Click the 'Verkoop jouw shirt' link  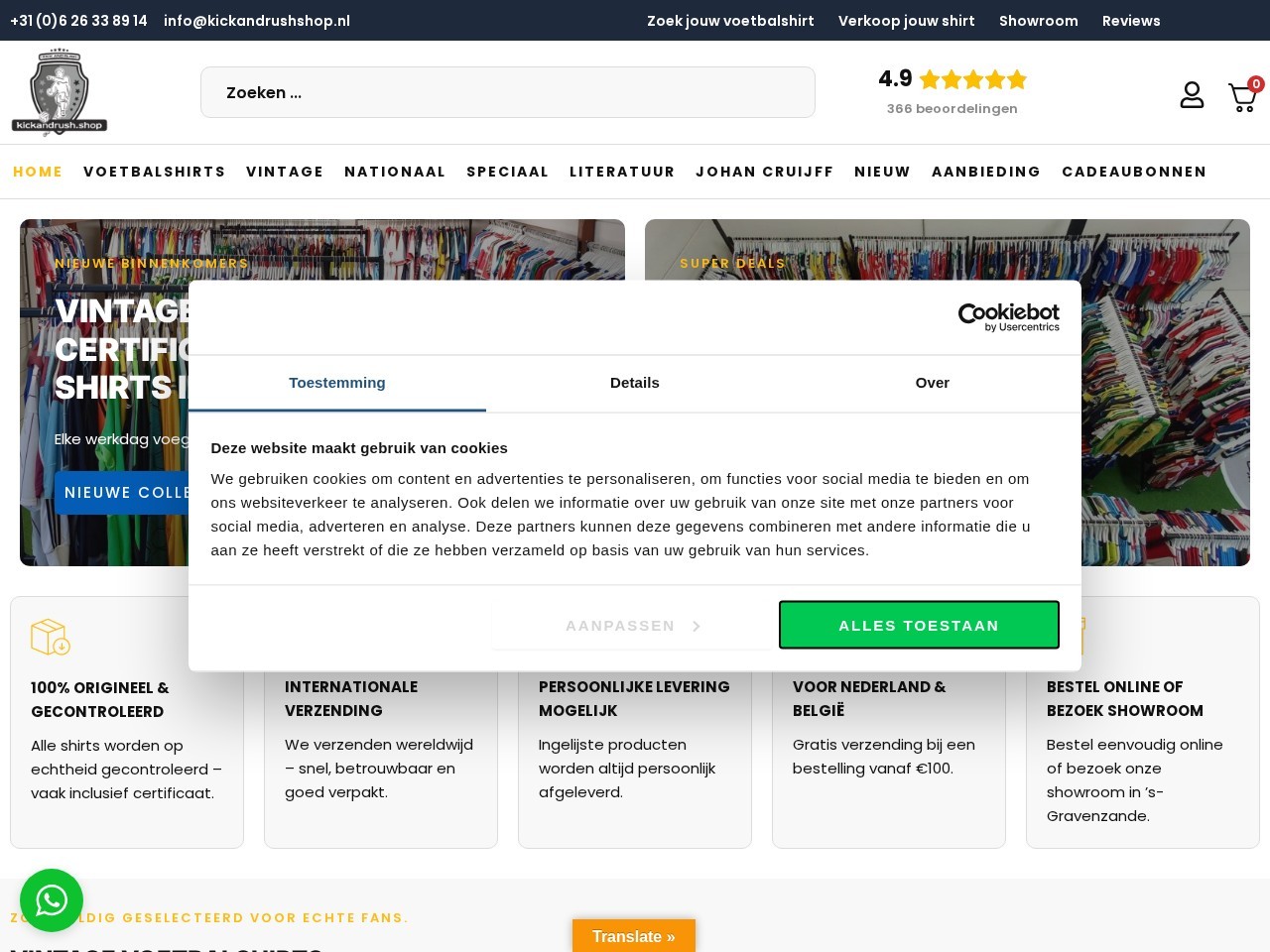point(906,21)
